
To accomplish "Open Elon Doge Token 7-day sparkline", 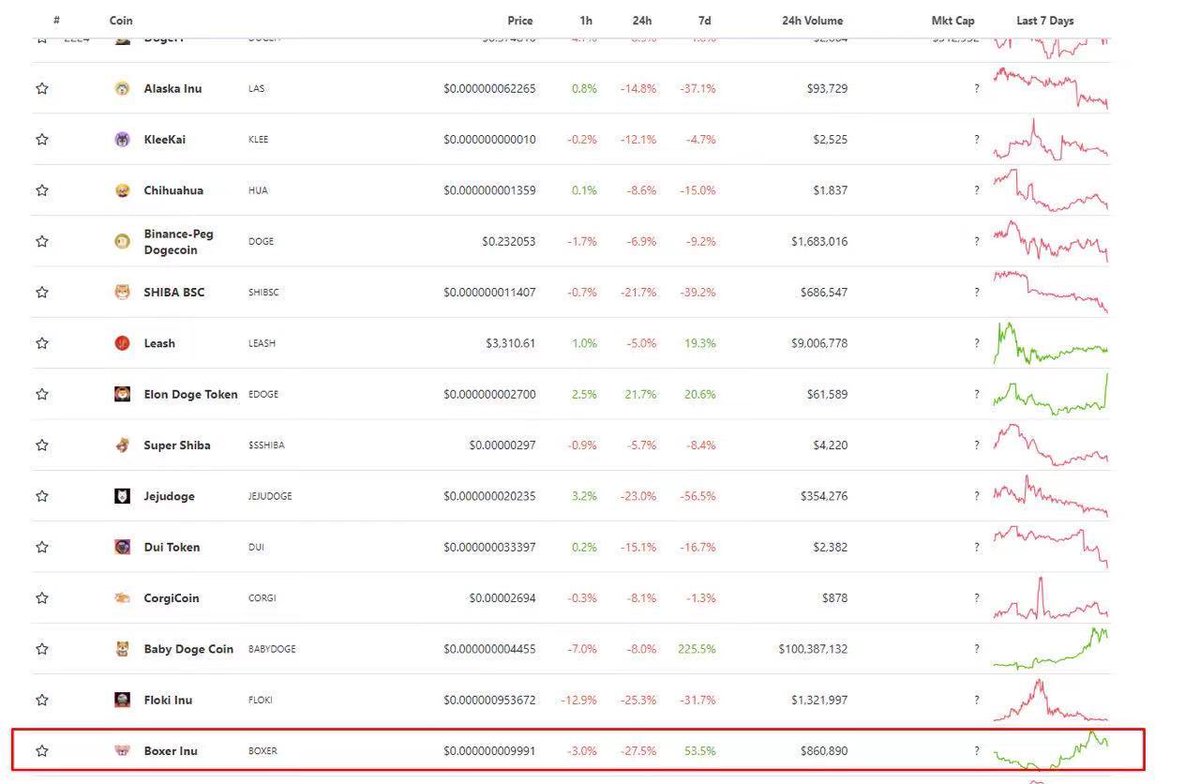I will [1050, 394].
